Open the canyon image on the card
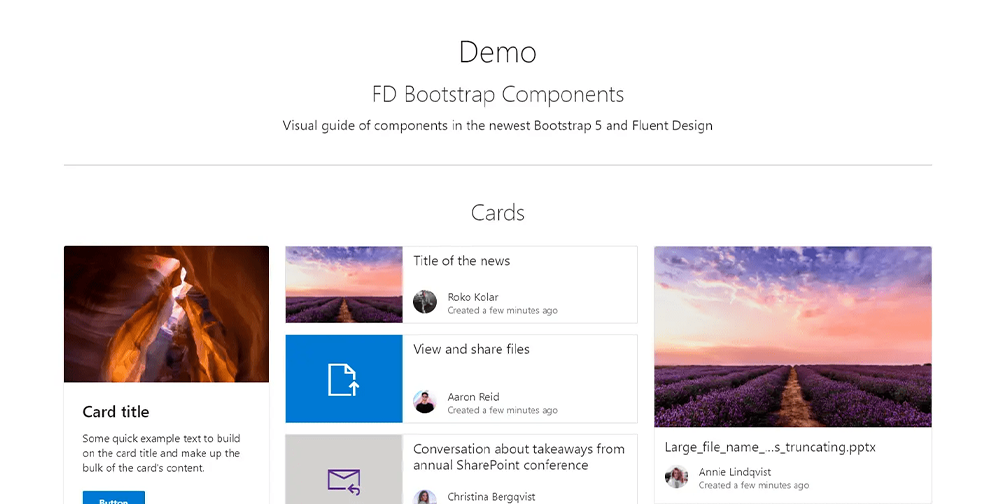The image size is (1000, 504). coord(166,314)
